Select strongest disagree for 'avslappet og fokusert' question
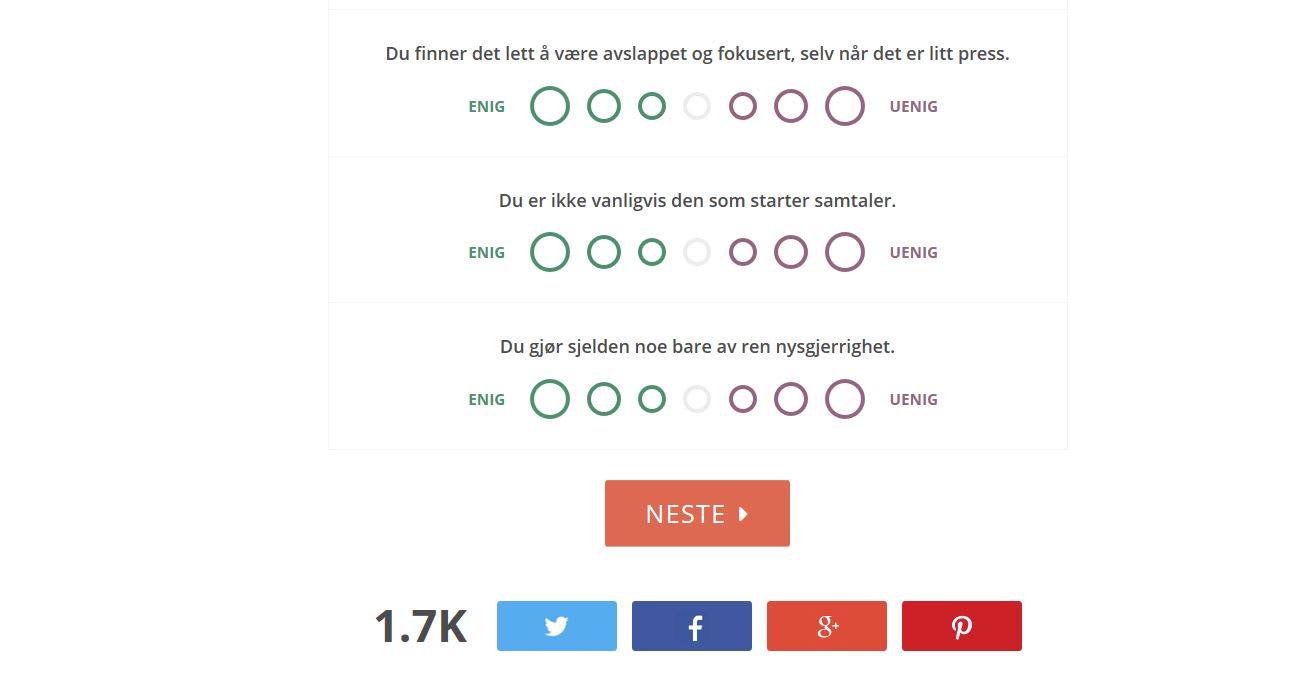Viewport: 1315px width, 694px height. pos(845,106)
